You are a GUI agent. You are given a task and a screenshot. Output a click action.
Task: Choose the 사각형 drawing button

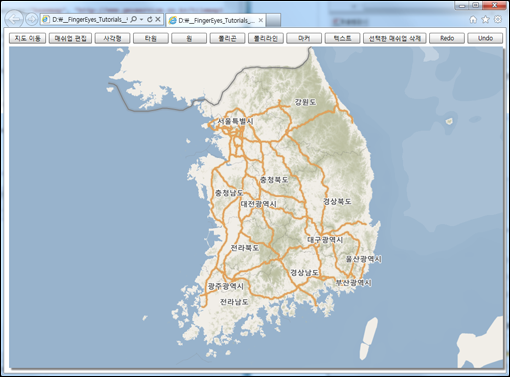(112, 38)
